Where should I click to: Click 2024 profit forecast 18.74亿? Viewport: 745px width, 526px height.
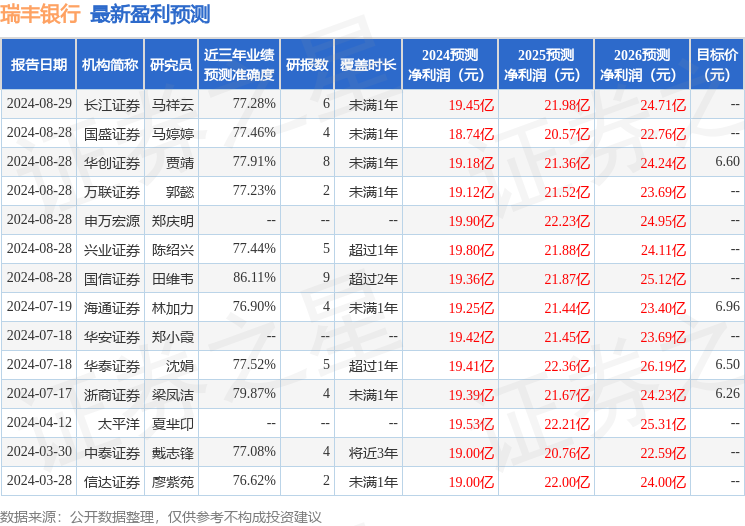pos(471,134)
